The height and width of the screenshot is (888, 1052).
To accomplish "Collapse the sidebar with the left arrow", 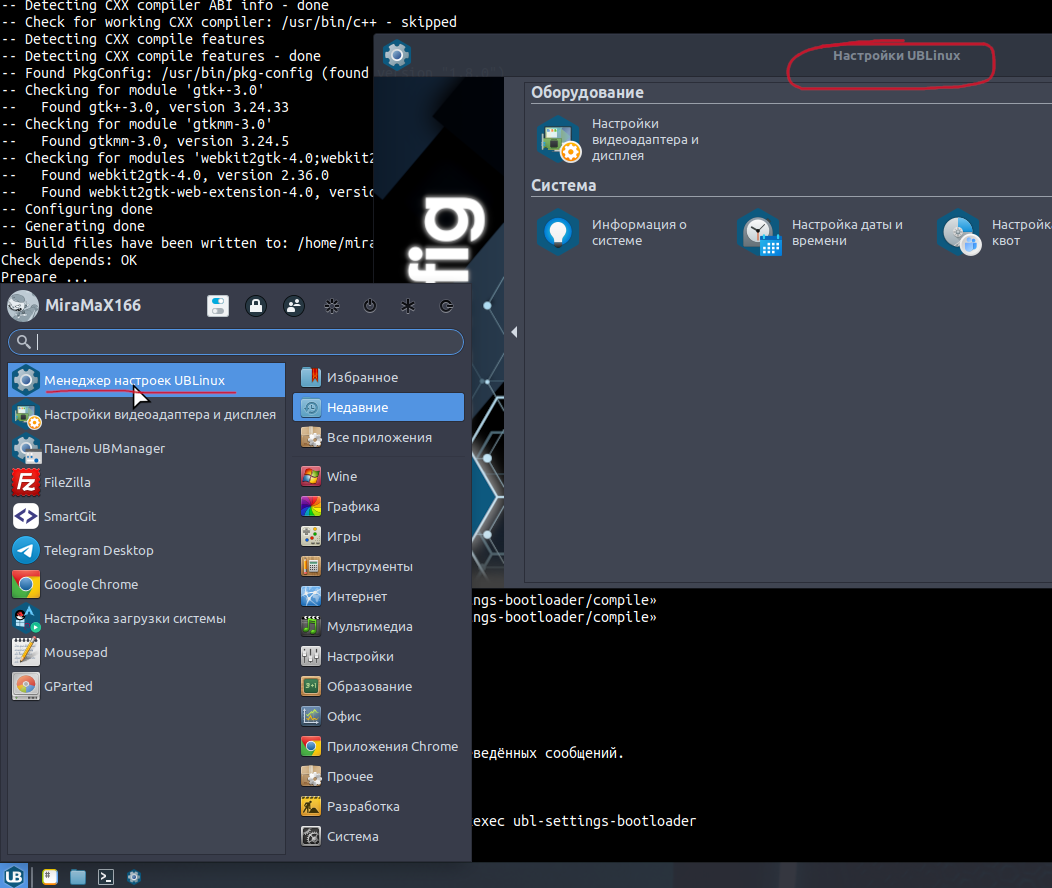I will click(514, 332).
